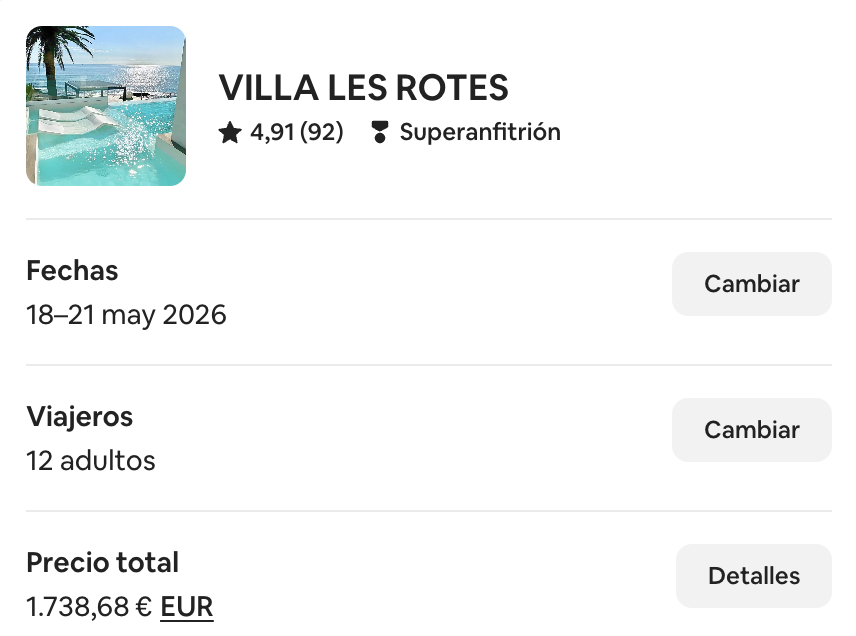
Task: Click the Superanfitrión medal badge icon
Action: coord(380,131)
